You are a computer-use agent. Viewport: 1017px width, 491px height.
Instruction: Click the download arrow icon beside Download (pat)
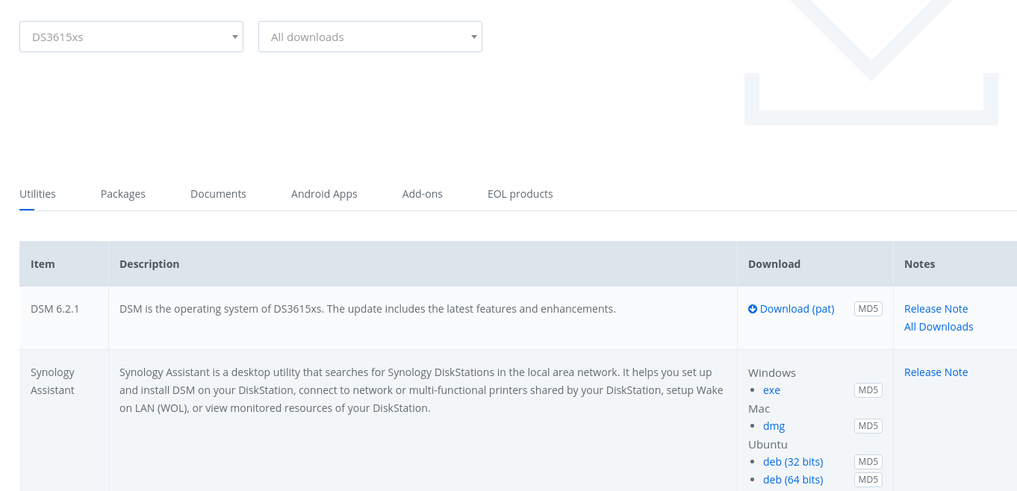pyautogui.click(x=752, y=309)
